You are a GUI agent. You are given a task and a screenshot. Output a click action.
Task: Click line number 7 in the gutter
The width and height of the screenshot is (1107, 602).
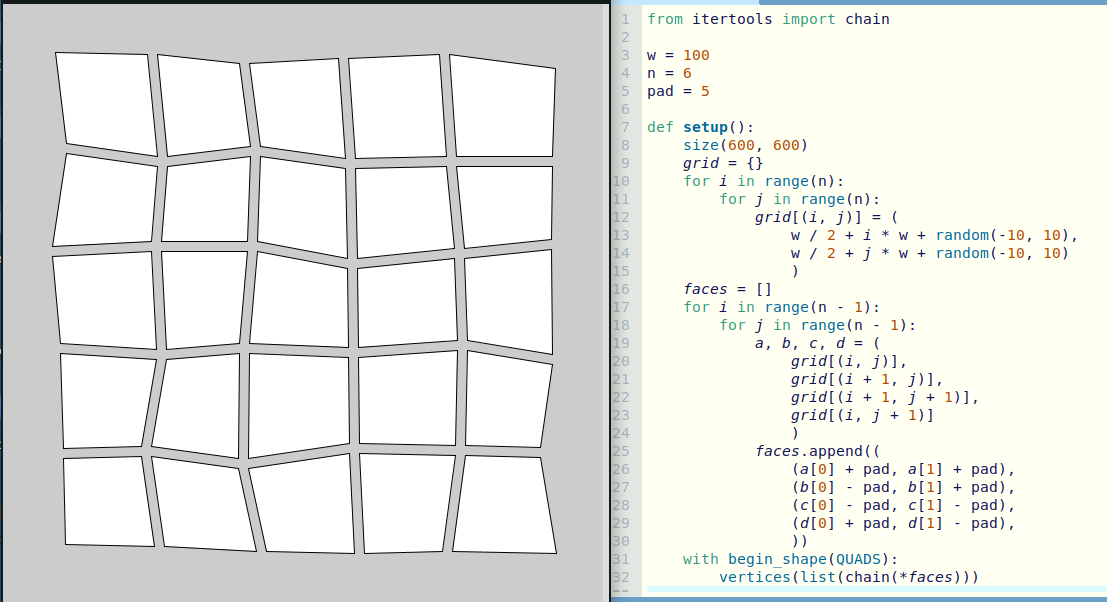point(626,127)
